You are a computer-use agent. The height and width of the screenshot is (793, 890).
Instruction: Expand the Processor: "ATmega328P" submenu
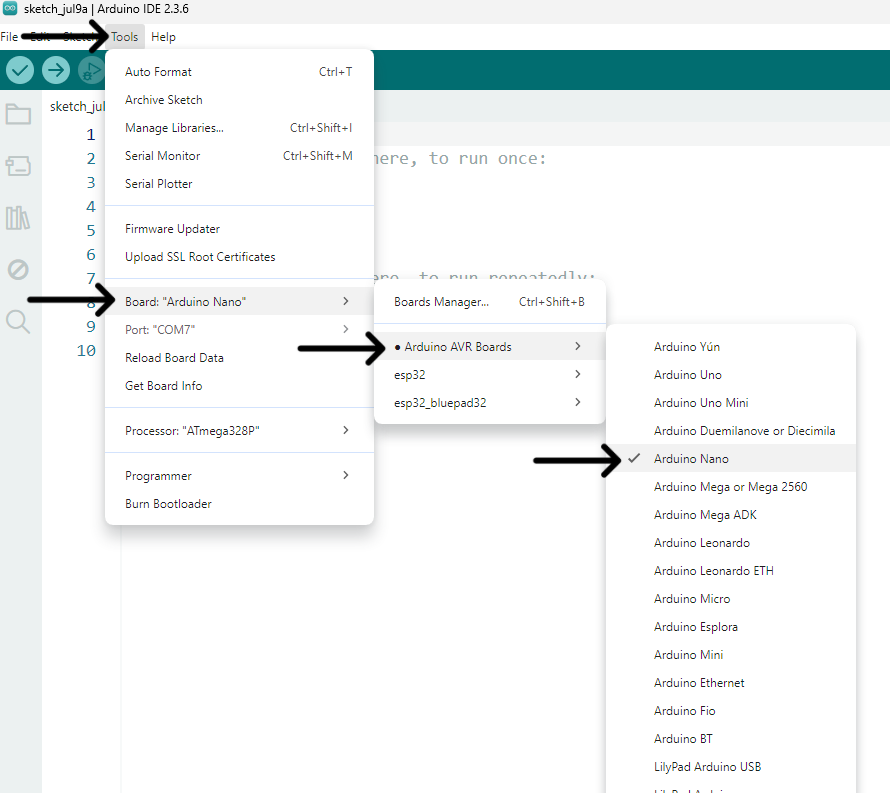[239, 431]
